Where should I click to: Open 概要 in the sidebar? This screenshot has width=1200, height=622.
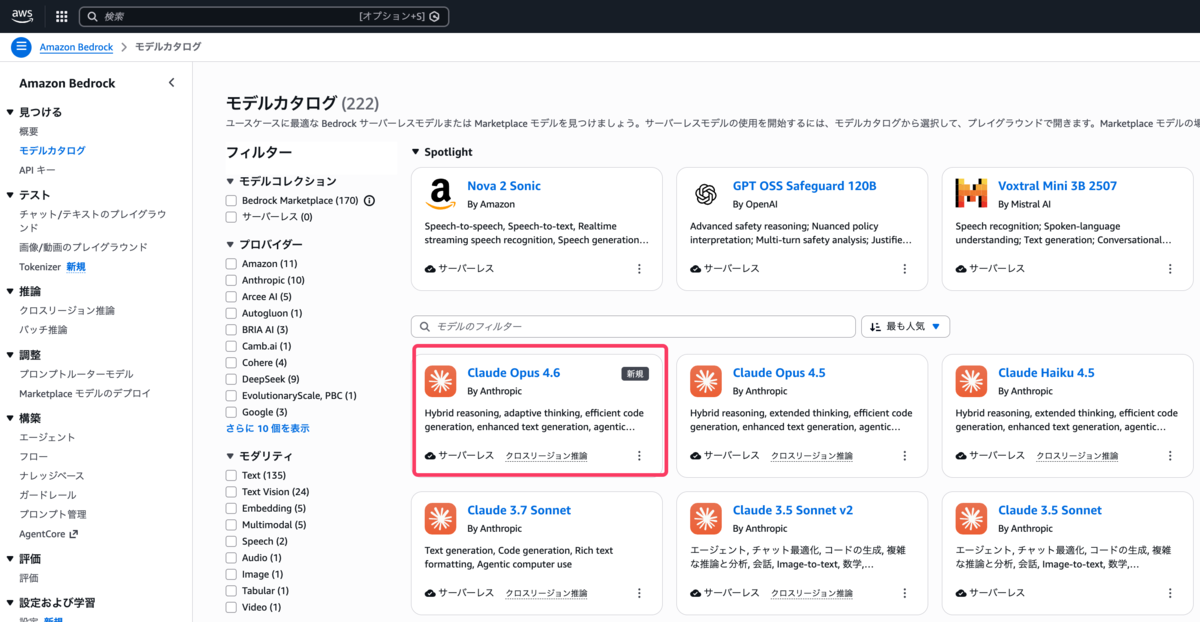[x=29, y=131]
